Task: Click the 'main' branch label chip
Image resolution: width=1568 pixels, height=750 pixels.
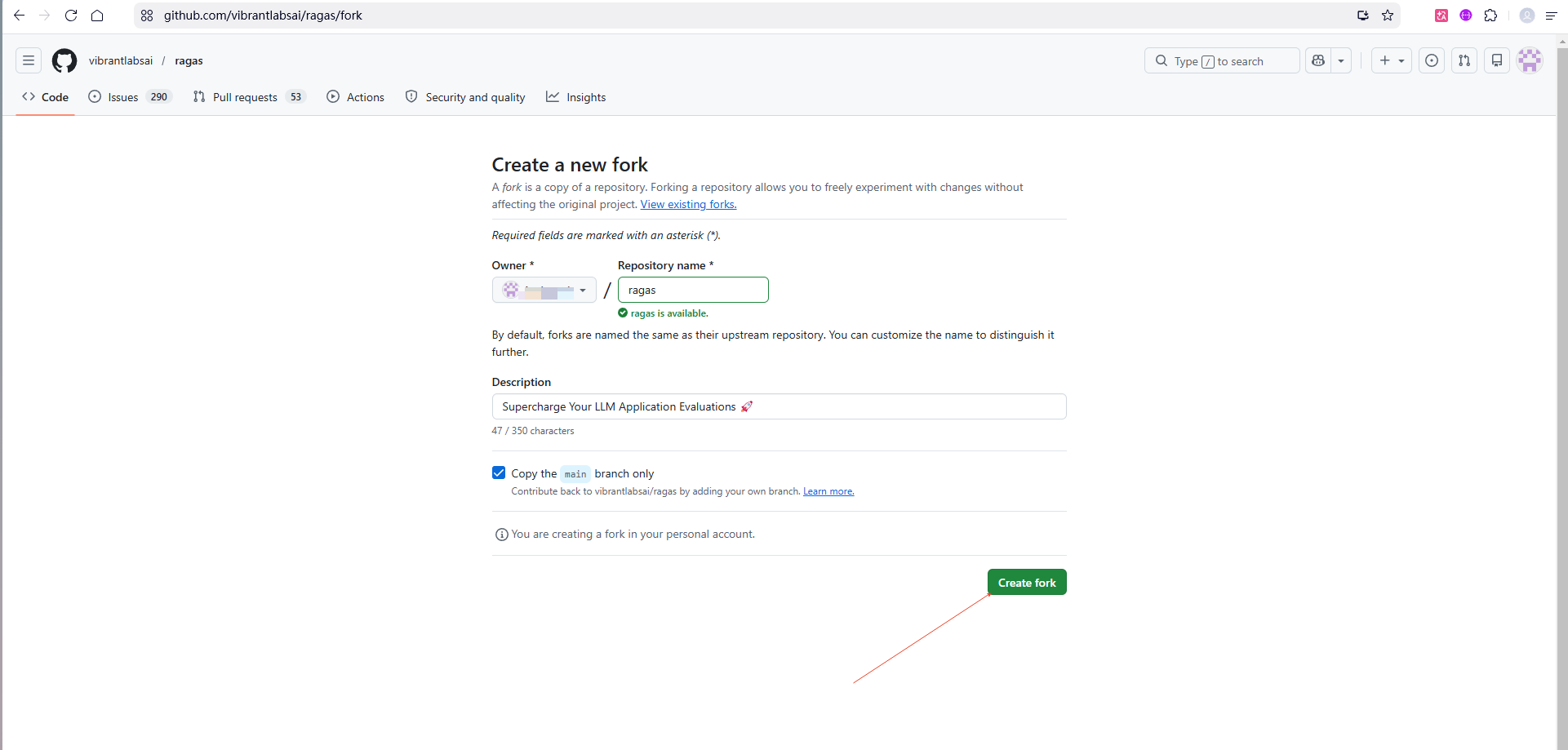Action: pyautogui.click(x=575, y=473)
